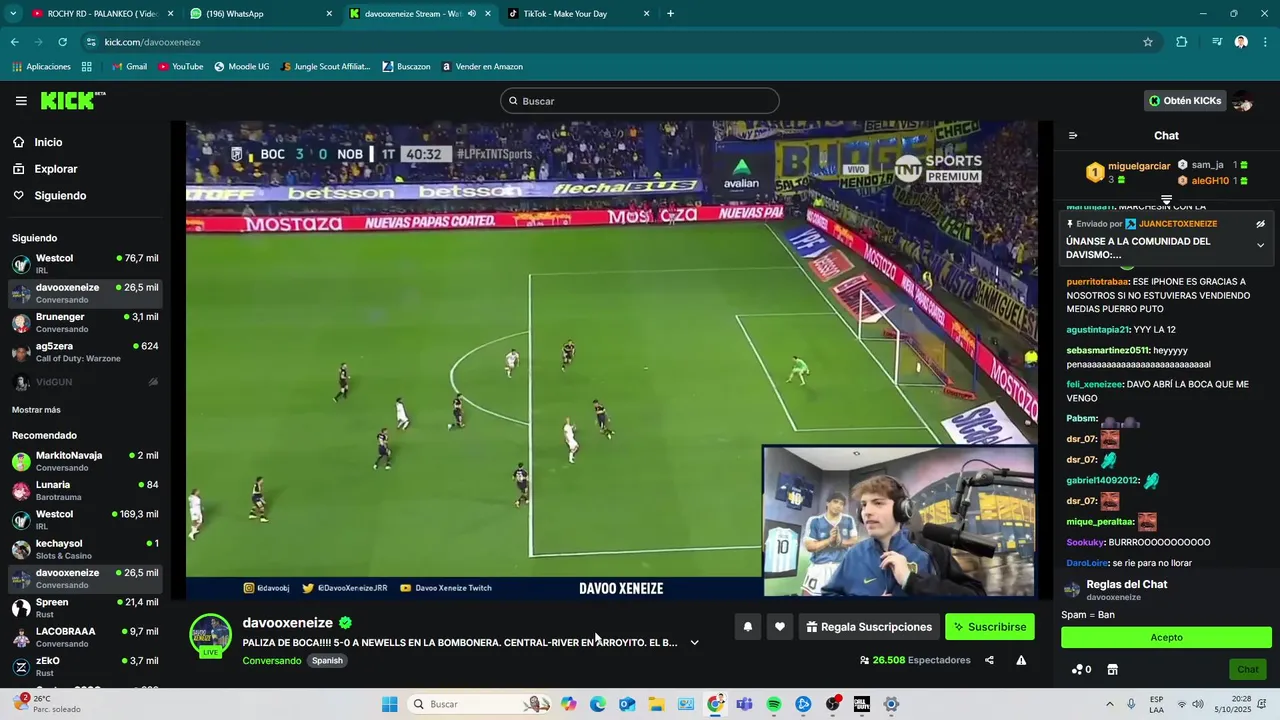Click username puerritotrabaa in chat
The width and height of the screenshot is (1280, 720).
[x=1097, y=282]
